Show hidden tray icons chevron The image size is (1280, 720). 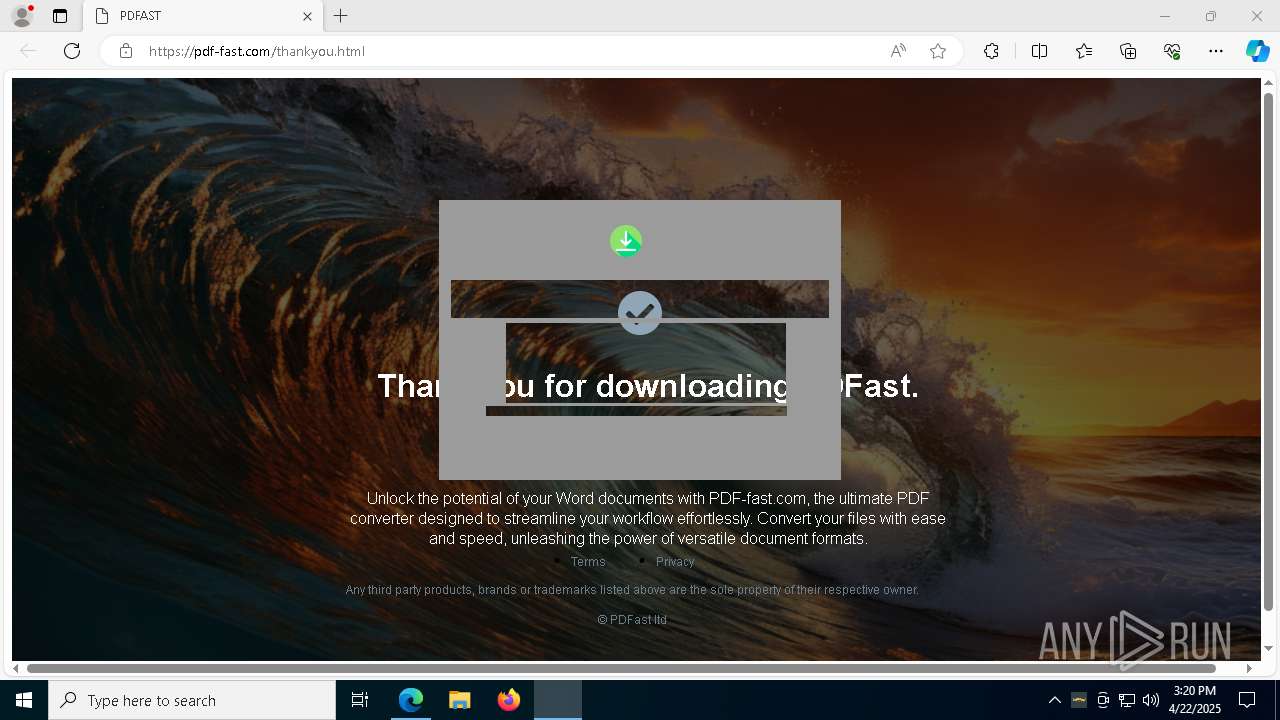click(x=1054, y=700)
